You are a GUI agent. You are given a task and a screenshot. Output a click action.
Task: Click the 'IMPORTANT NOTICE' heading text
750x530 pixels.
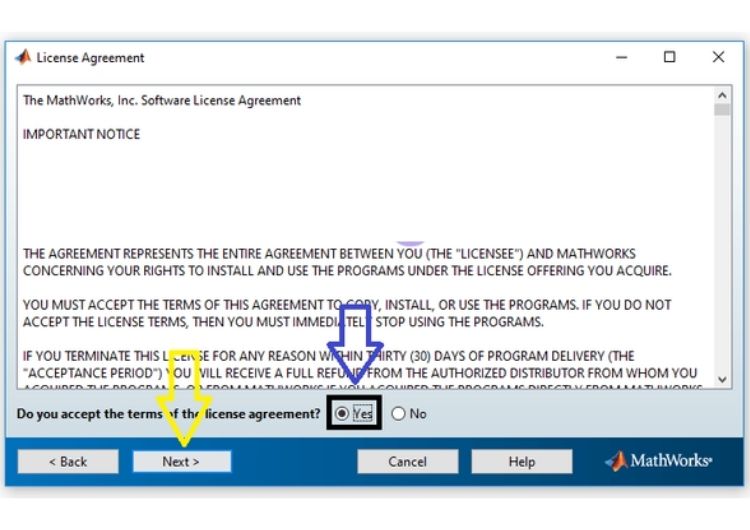click(x=82, y=134)
